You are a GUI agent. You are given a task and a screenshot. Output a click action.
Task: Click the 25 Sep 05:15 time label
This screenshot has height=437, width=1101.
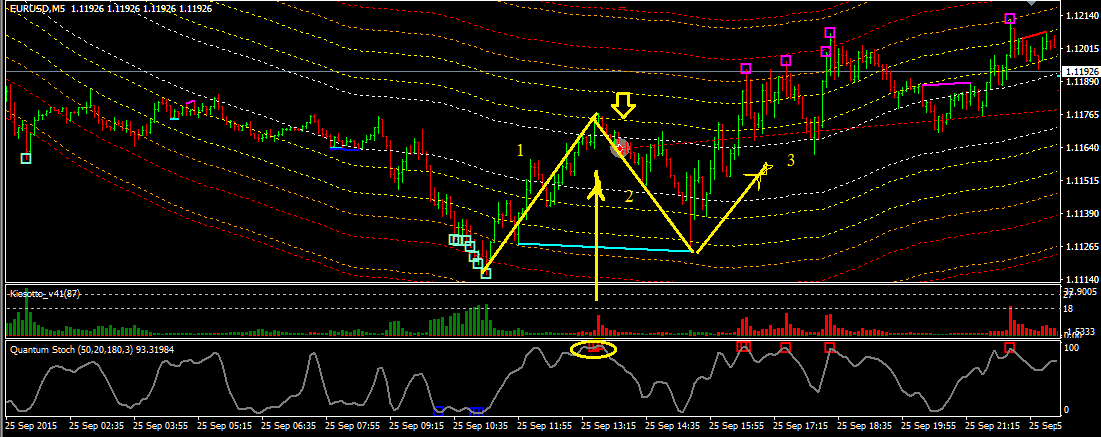(223, 426)
